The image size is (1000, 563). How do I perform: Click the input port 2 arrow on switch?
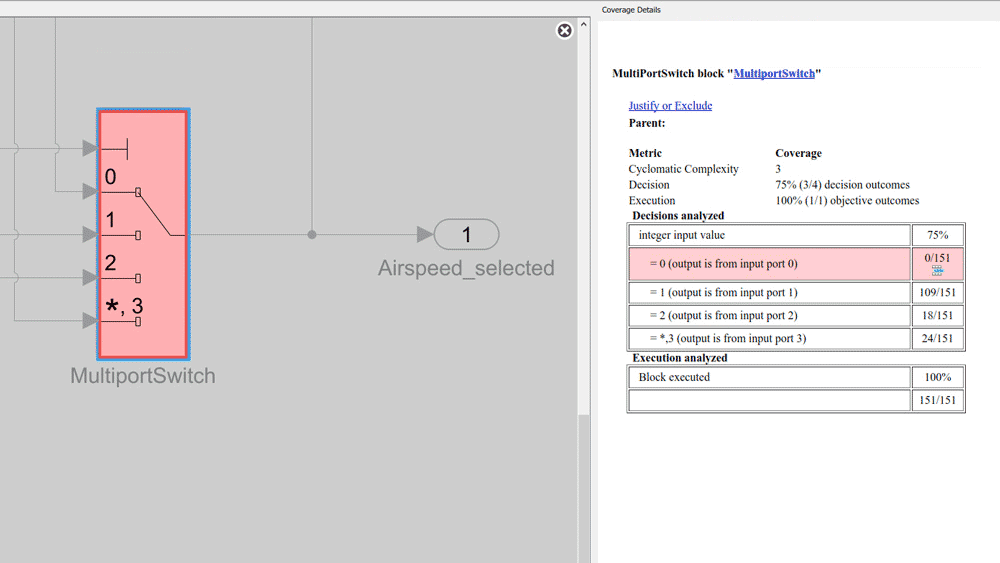[90, 278]
